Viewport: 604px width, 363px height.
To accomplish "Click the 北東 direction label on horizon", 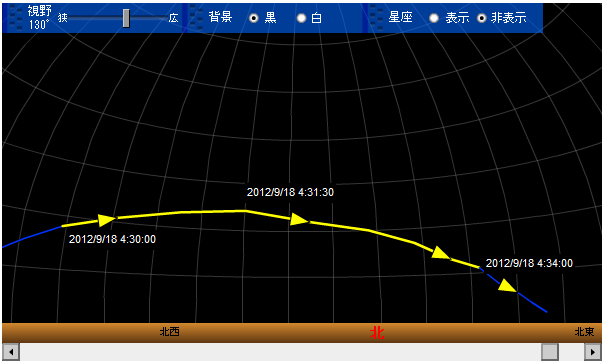I will point(584,332).
